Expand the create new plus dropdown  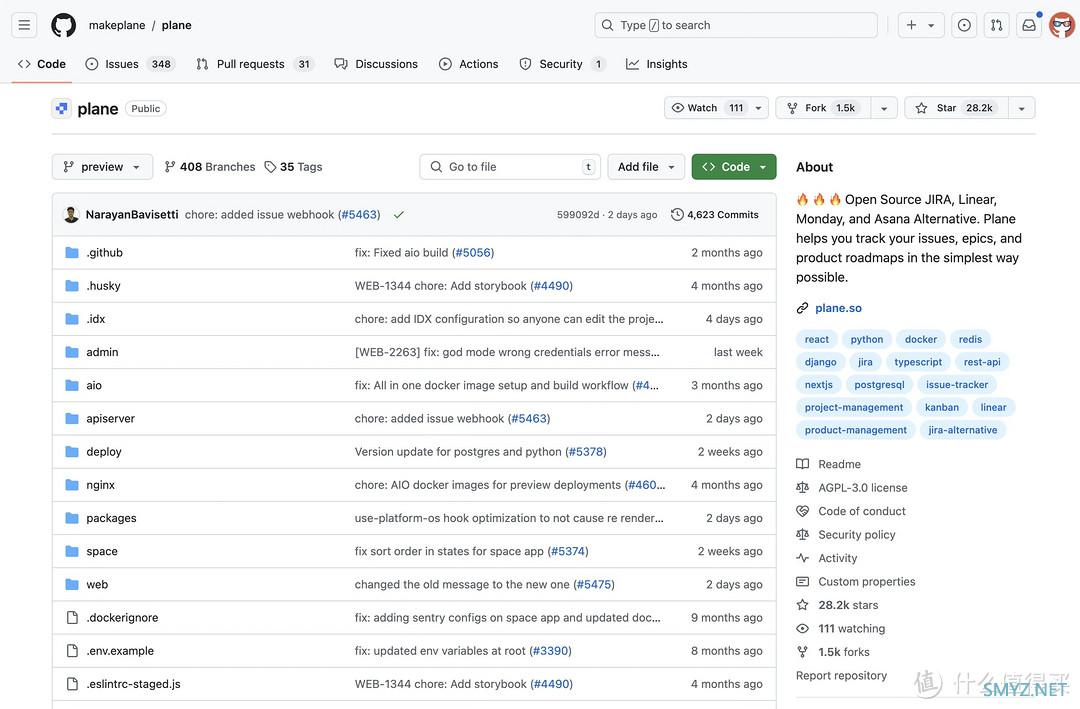pos(920,25)
